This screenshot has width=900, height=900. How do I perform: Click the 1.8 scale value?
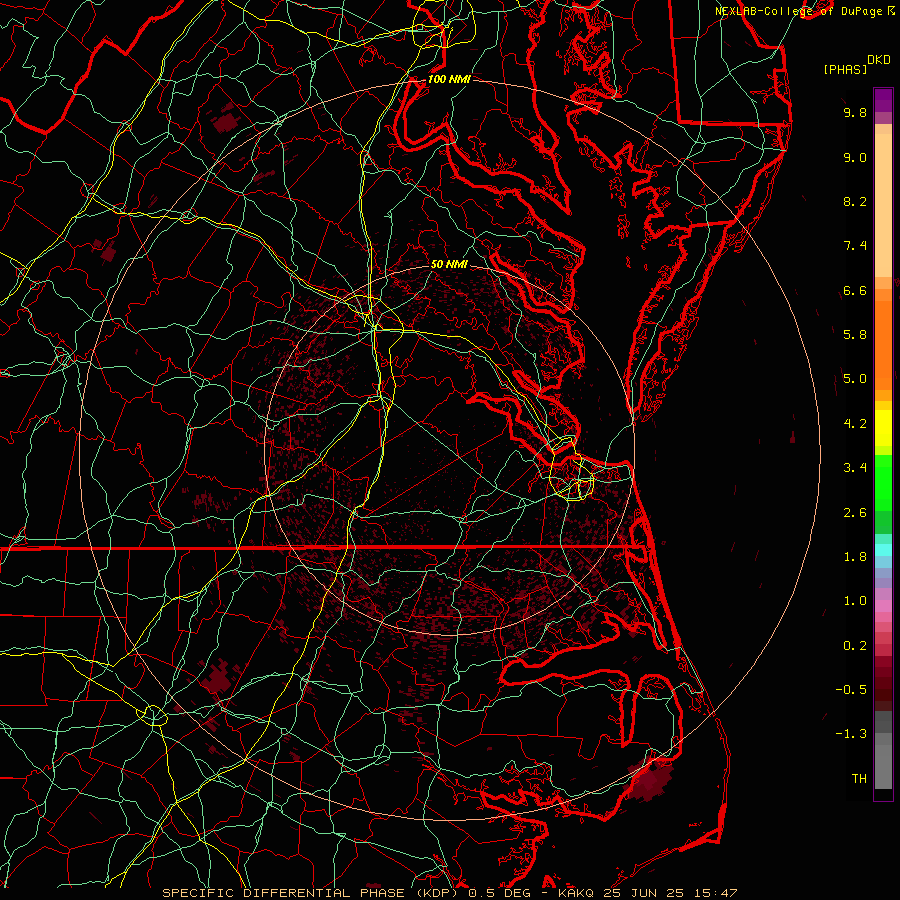[855, 557]
